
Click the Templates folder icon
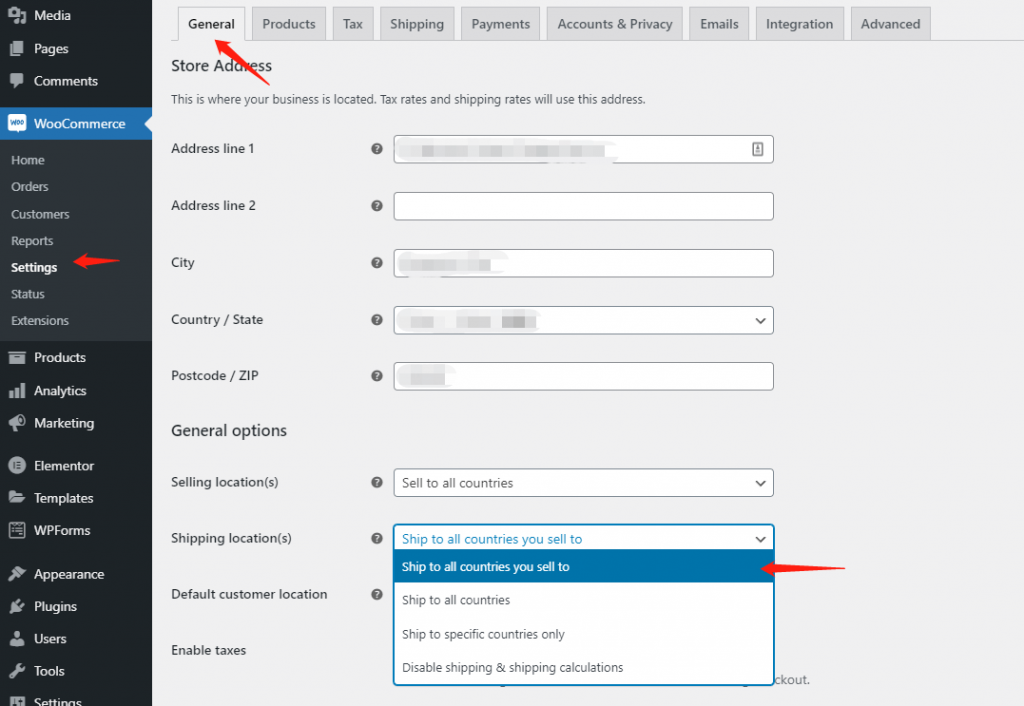[x=17, y=498]
